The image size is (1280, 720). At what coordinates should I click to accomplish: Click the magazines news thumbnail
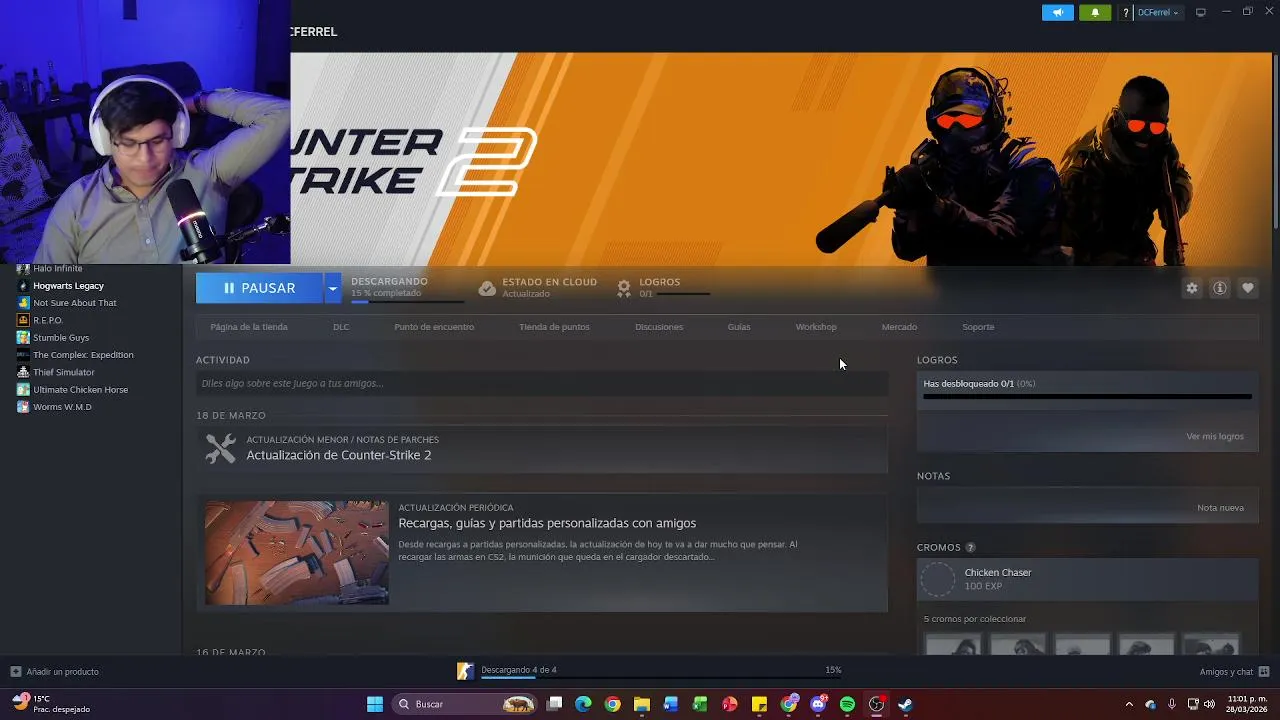(297, 553)
